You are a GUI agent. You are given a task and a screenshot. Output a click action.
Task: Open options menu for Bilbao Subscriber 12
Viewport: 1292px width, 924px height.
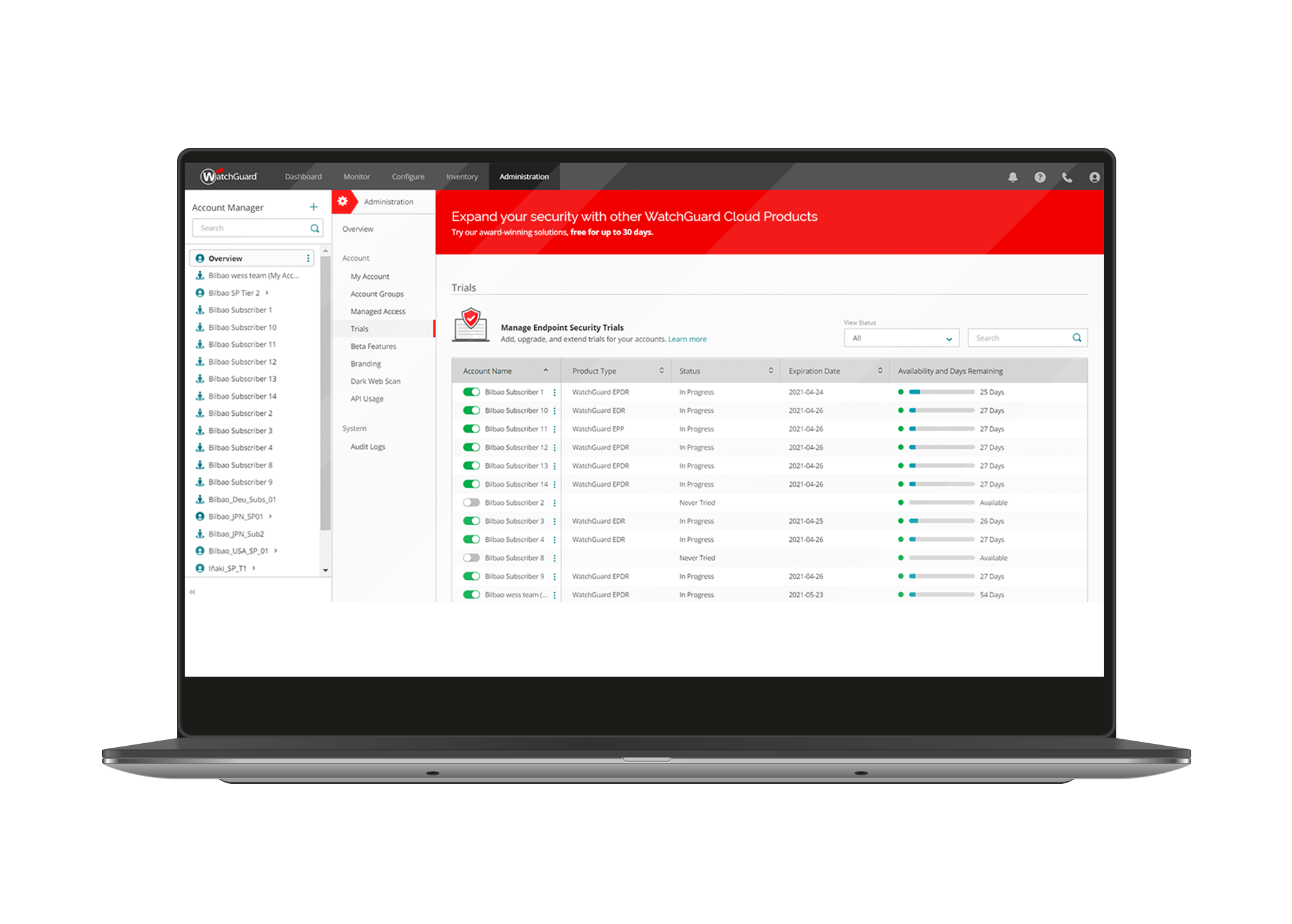[554, 447]
